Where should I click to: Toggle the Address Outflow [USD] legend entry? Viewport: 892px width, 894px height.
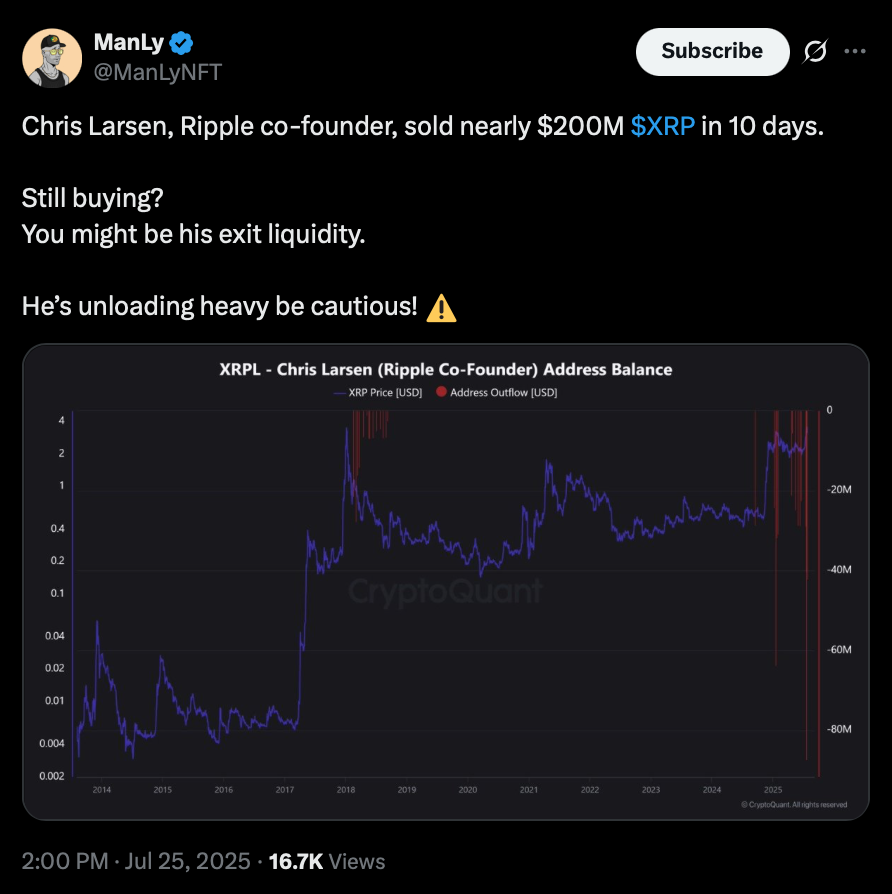503,392
